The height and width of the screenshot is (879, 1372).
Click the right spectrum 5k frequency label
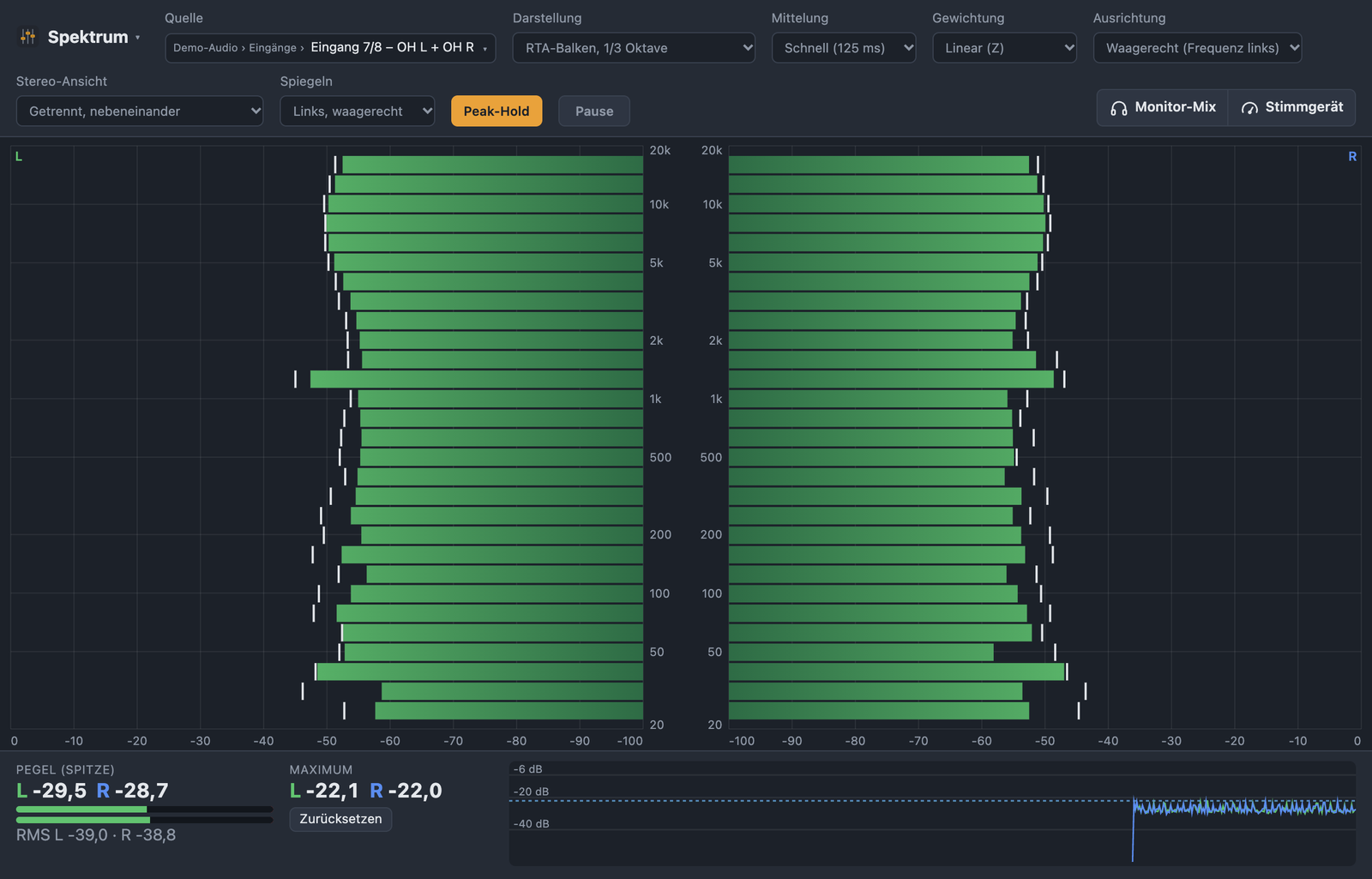click(715, 263)
